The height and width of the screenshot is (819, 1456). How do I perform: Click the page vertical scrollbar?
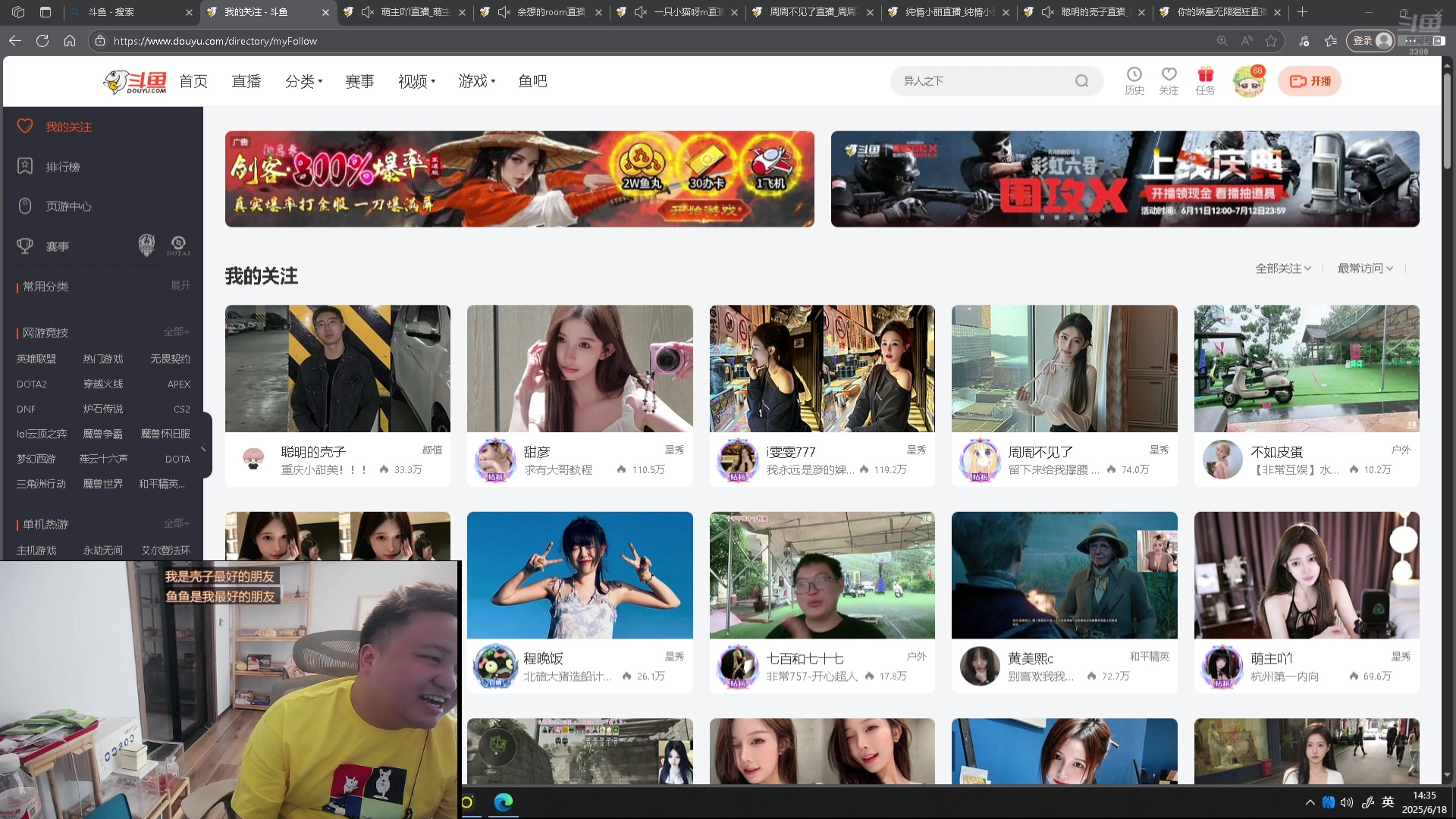point(1447,120)
